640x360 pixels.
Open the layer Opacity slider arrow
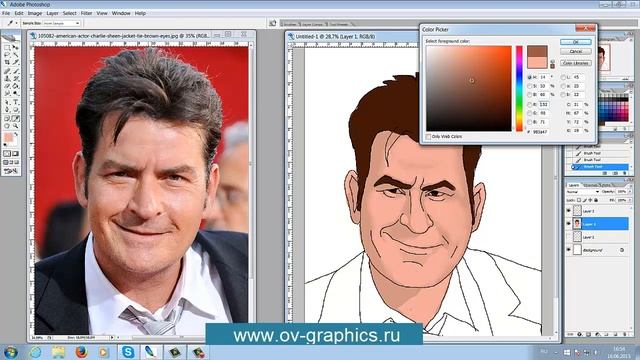(629, 191)
